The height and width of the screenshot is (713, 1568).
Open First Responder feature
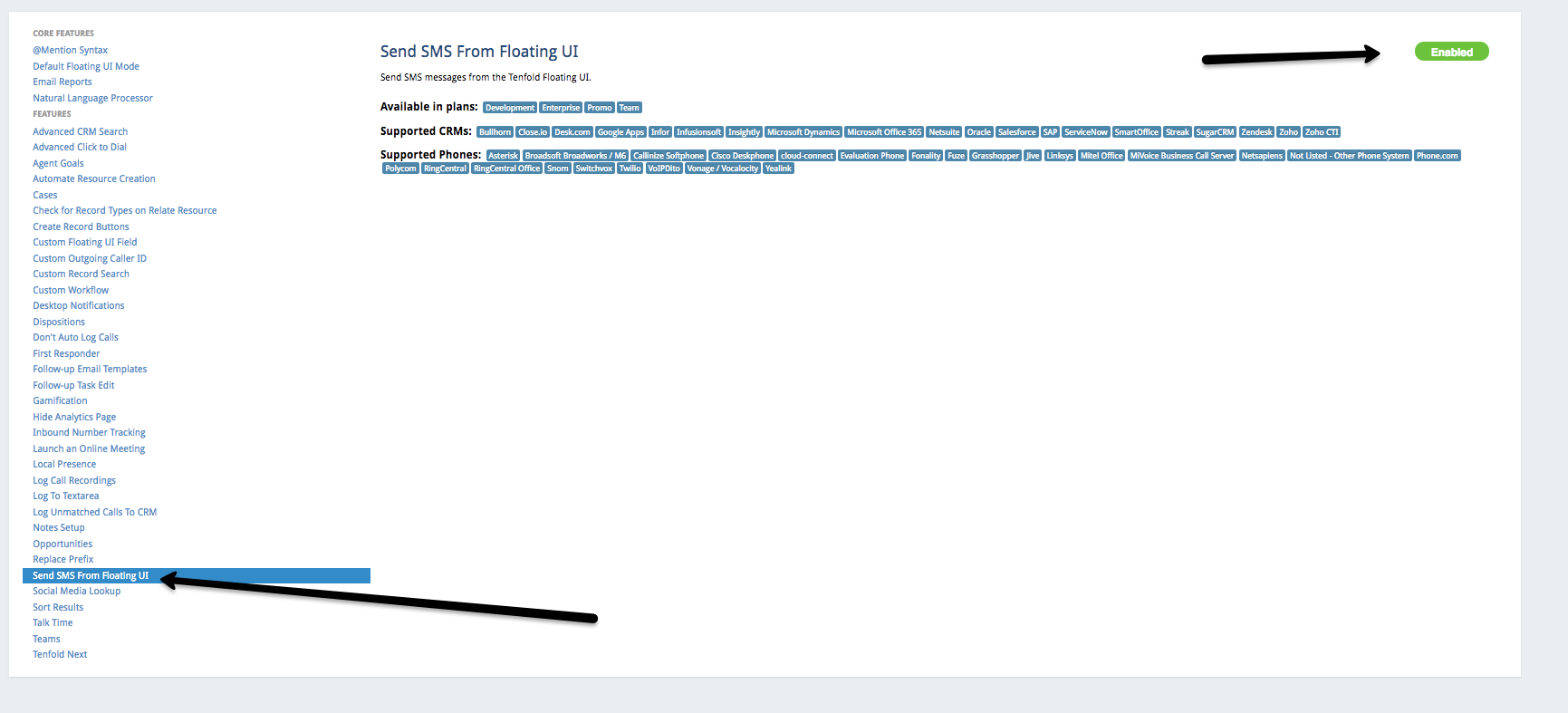click(66, 353)
